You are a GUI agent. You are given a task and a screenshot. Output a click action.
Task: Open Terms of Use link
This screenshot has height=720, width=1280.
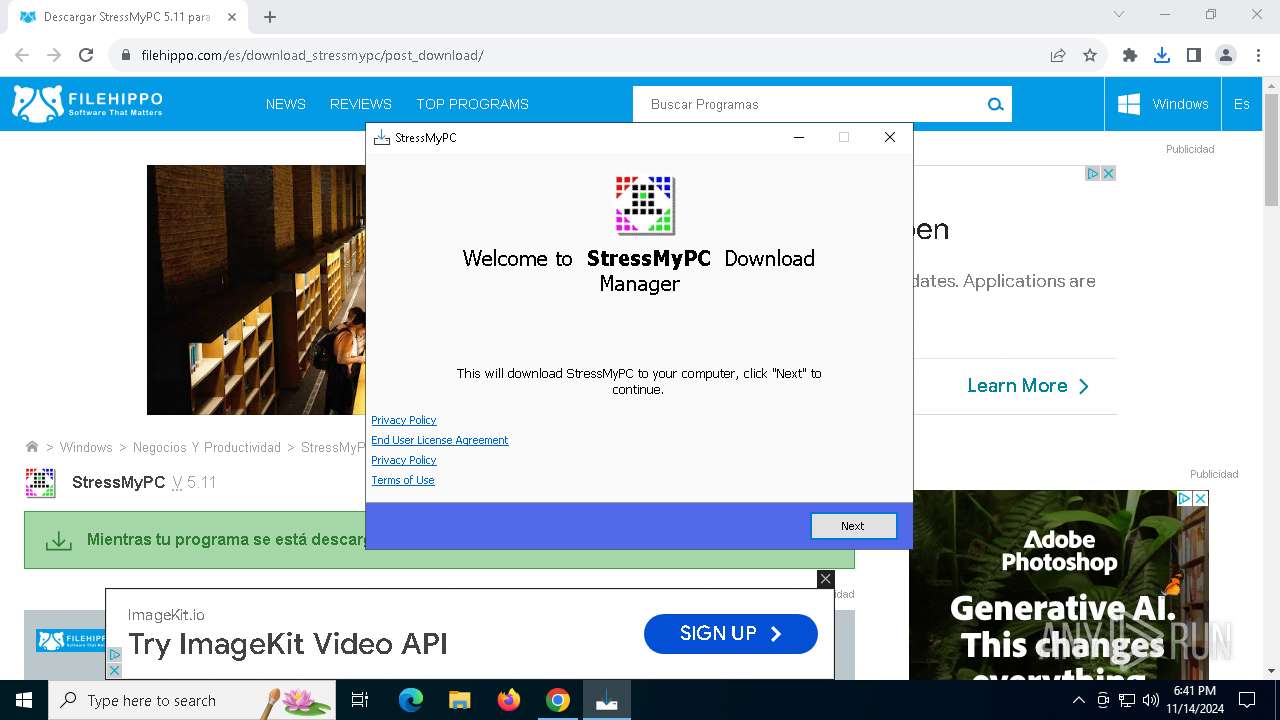tap(403, 480)
